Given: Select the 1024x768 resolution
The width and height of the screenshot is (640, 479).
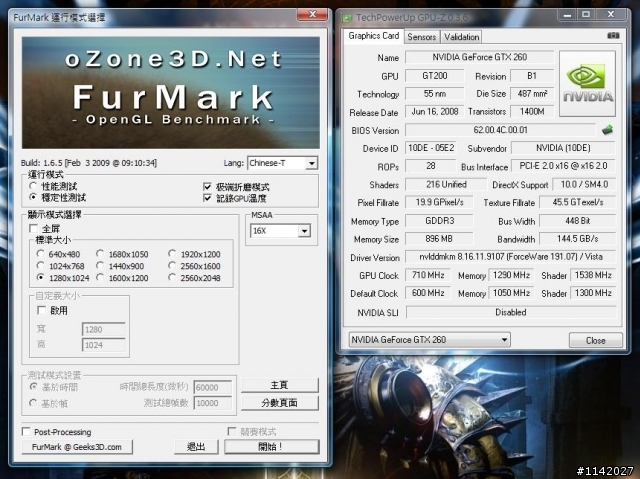Looking at the screenshot, I should pyautogui.click(x=40, y=266).
